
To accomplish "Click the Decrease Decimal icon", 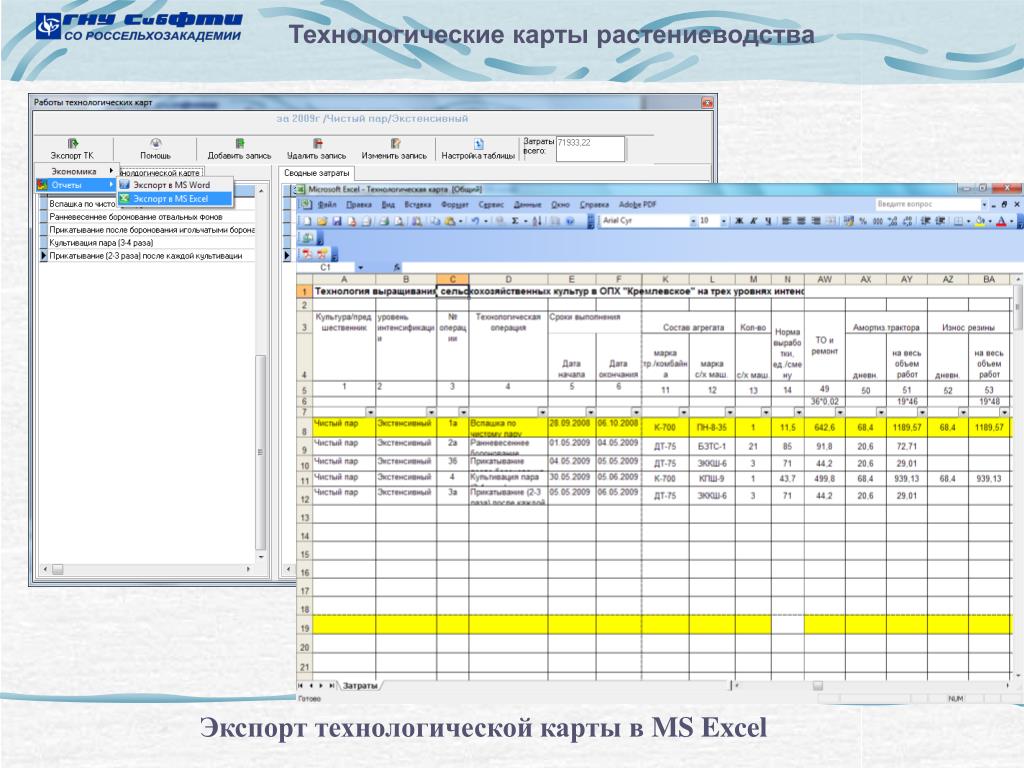I will (x=907, y=221).
